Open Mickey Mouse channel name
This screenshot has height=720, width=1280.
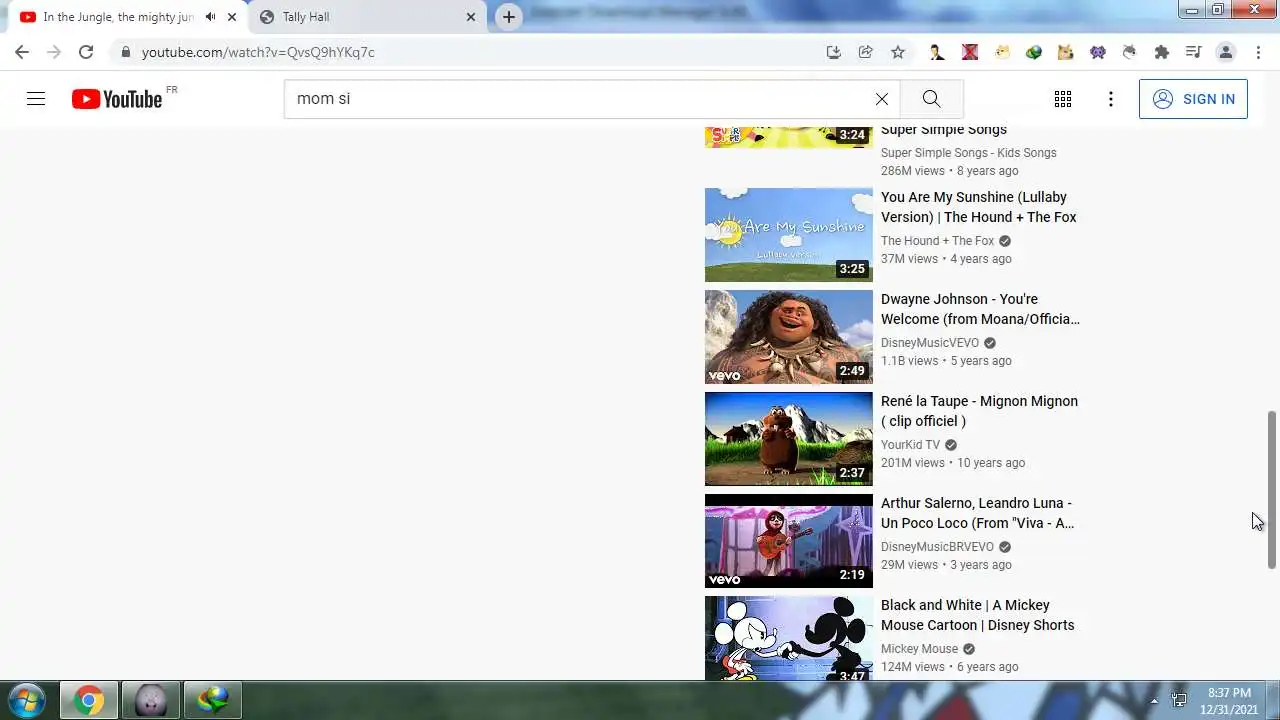tap(919, 649)
